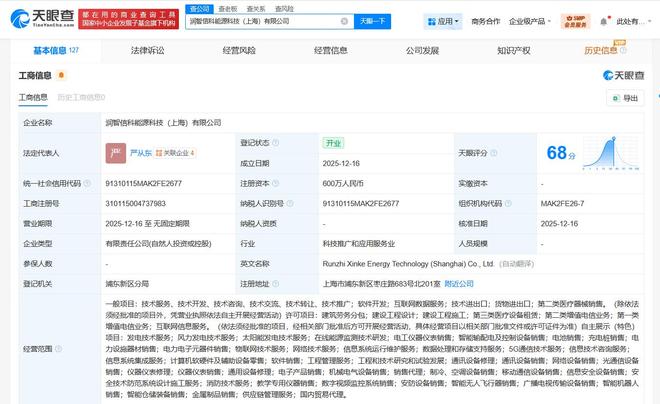Click credit code 91310115MAK2FE2677 in 统一社会信用代码 row
This screenshot has height=404, width=660.
click(x=144, y=183)
